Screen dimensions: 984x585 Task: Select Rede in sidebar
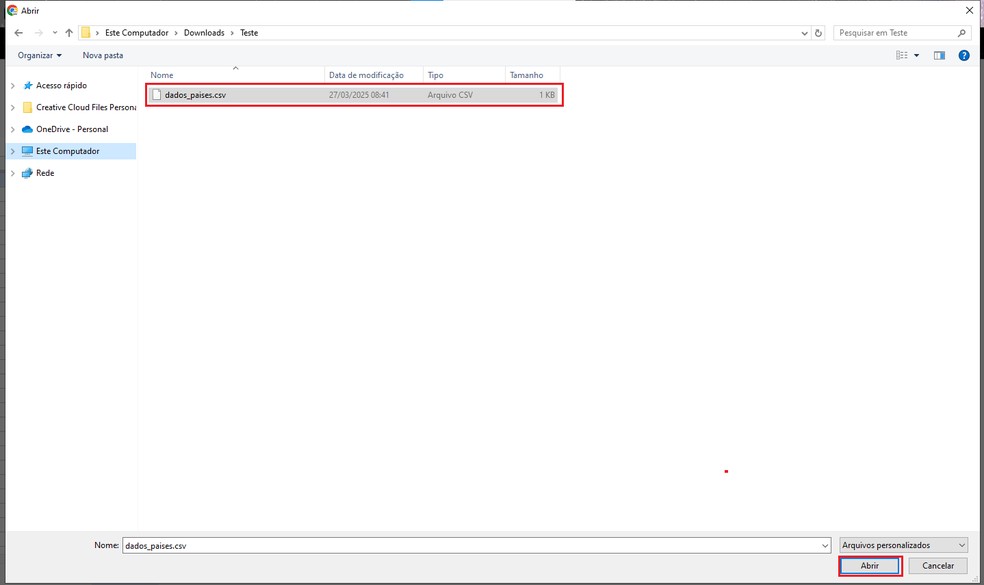click(x=45, y=173)
